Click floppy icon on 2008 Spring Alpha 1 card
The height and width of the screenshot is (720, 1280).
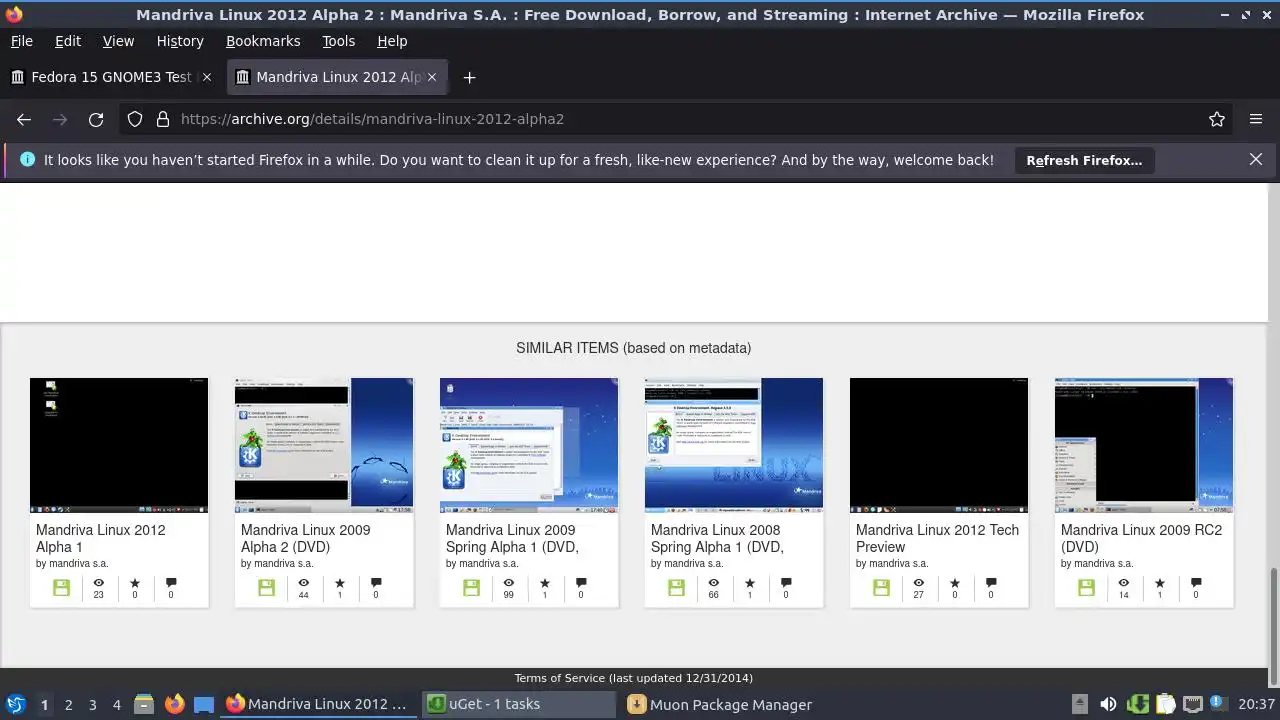[676, 588]
